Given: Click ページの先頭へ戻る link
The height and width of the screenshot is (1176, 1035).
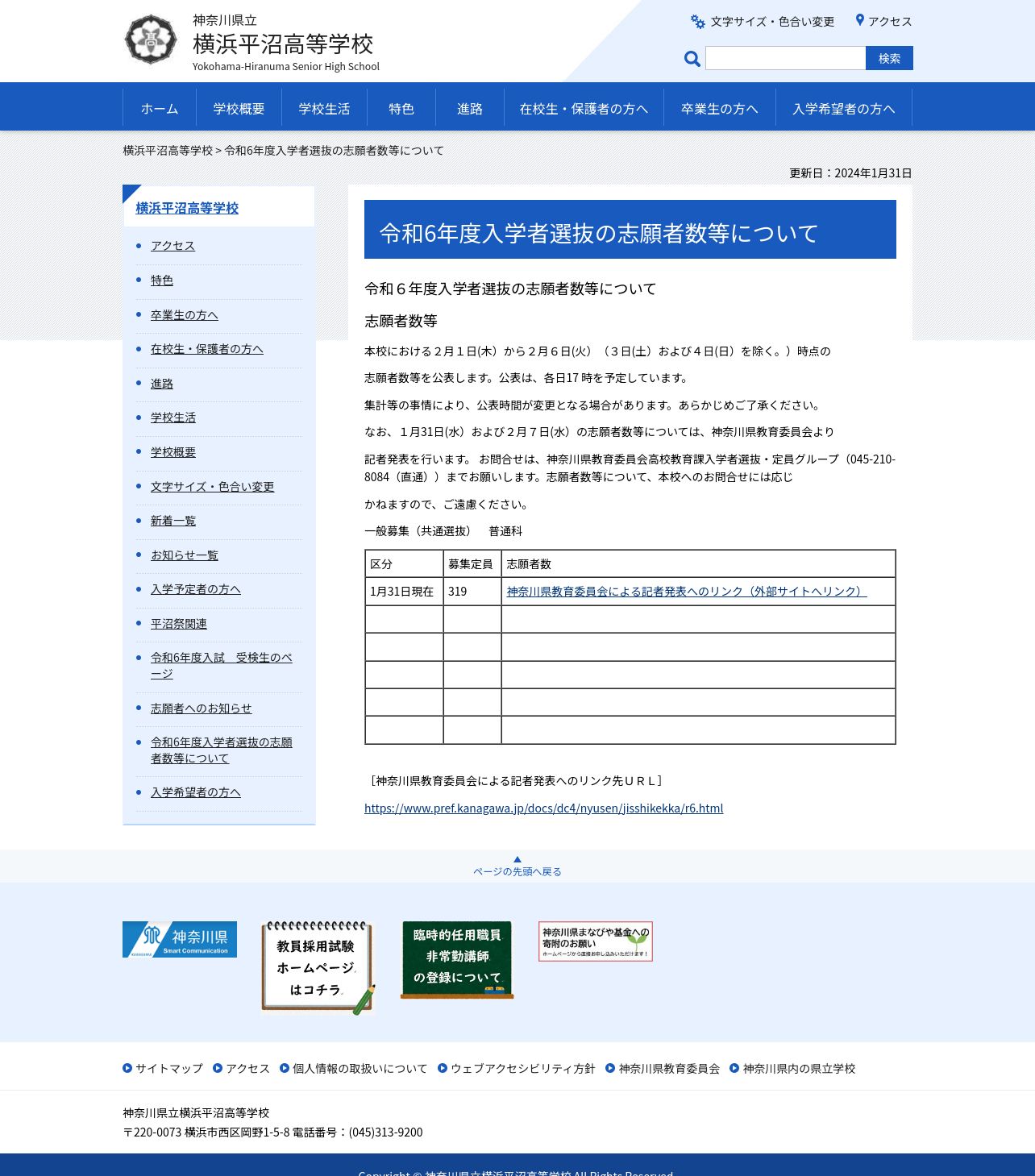Looking at the screenshot, I should pos(517,871).
